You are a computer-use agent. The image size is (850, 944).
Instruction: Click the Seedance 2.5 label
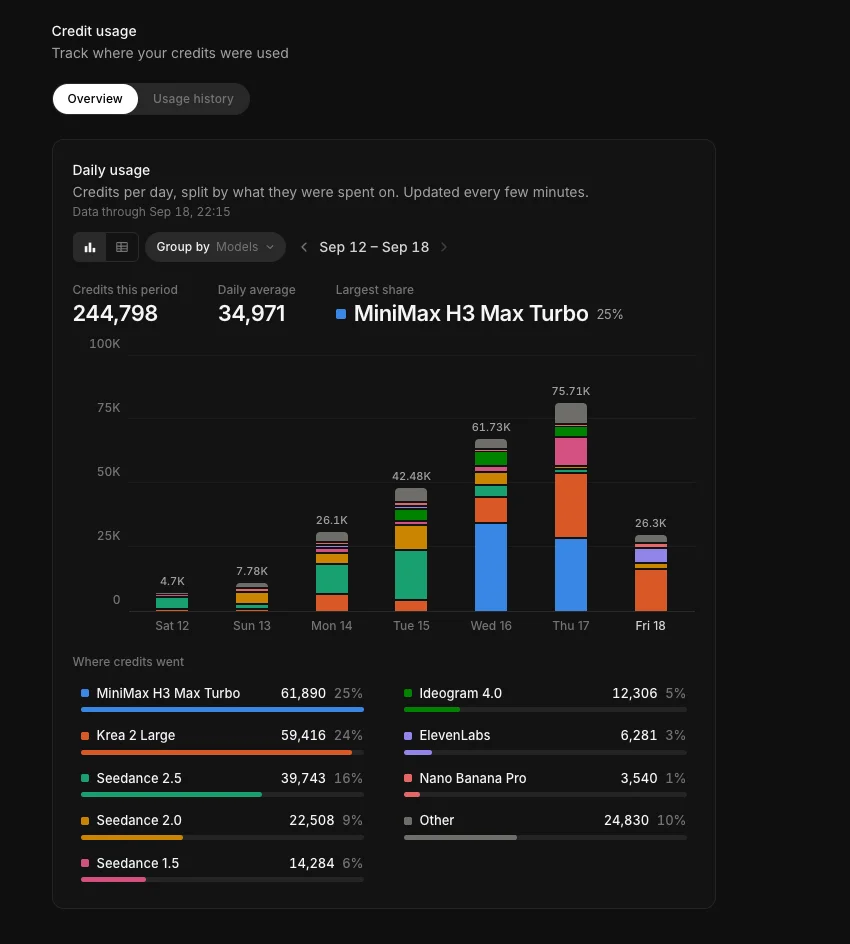[x=139, y=778]
